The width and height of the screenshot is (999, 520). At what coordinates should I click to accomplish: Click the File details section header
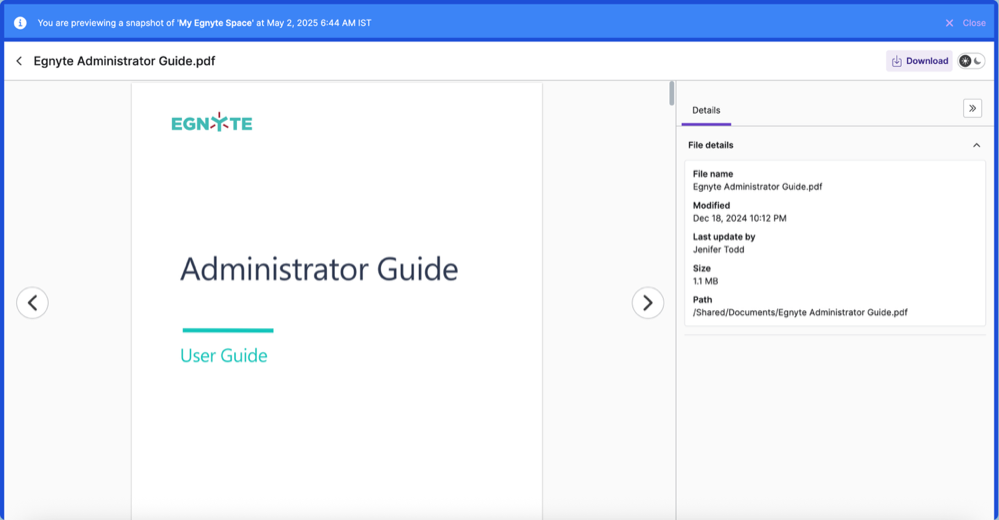711,145
